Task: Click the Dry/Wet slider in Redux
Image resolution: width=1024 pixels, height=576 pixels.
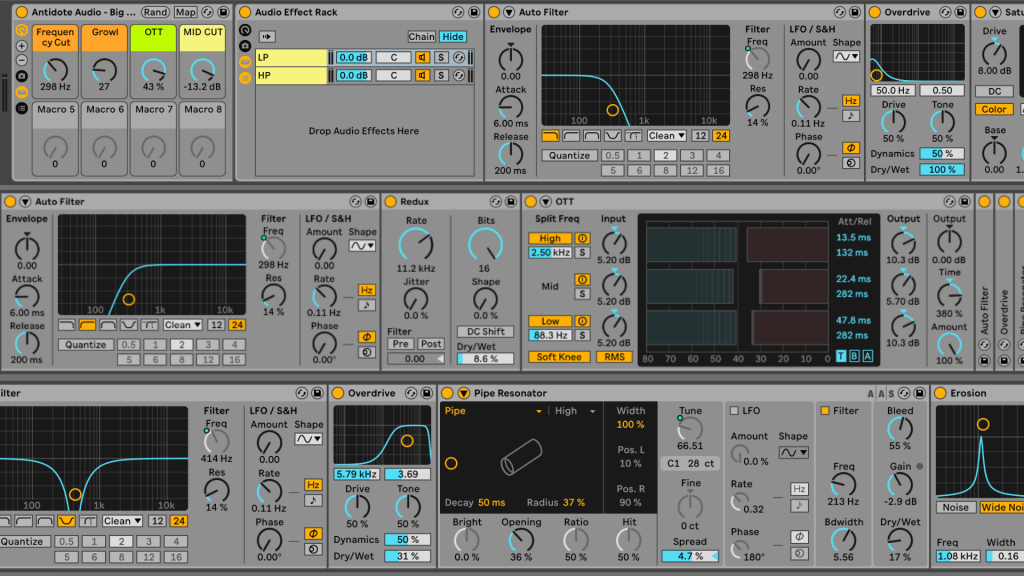Action: pos(485,359)
